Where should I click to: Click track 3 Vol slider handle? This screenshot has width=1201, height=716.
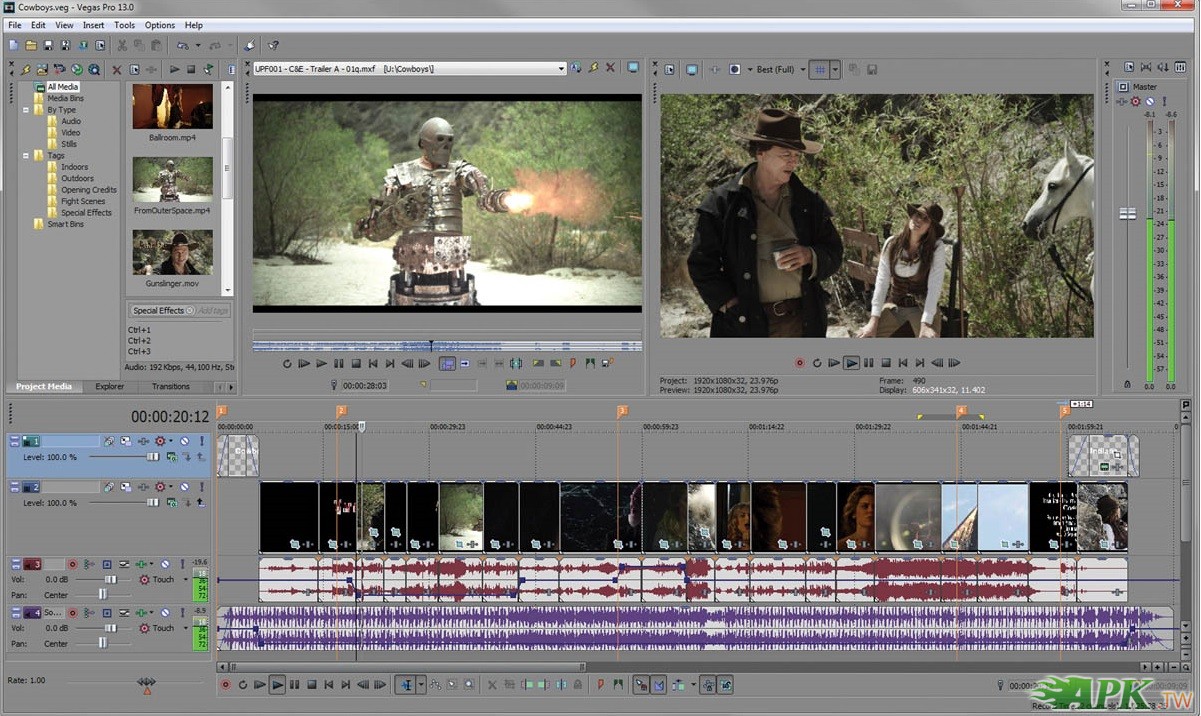click(x=111, y=579)
